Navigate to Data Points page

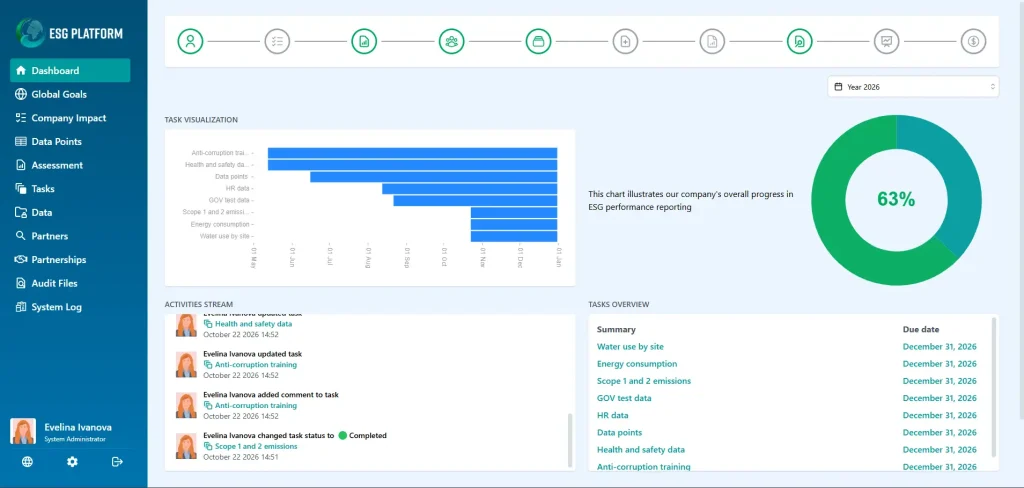pyautogui.click(x=56, y=141)
